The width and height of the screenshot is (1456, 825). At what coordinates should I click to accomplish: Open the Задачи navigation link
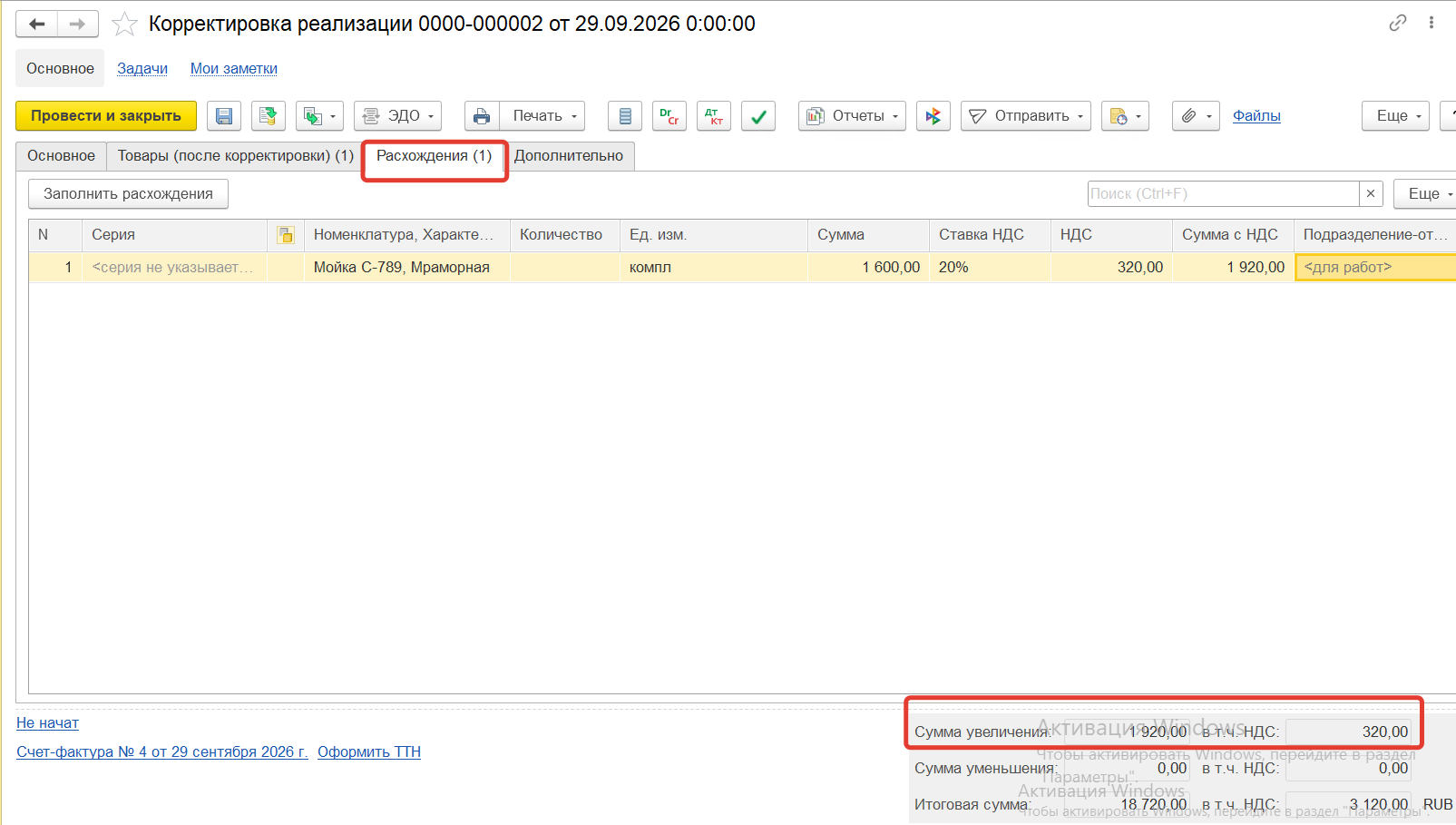(x=142, y=69)
